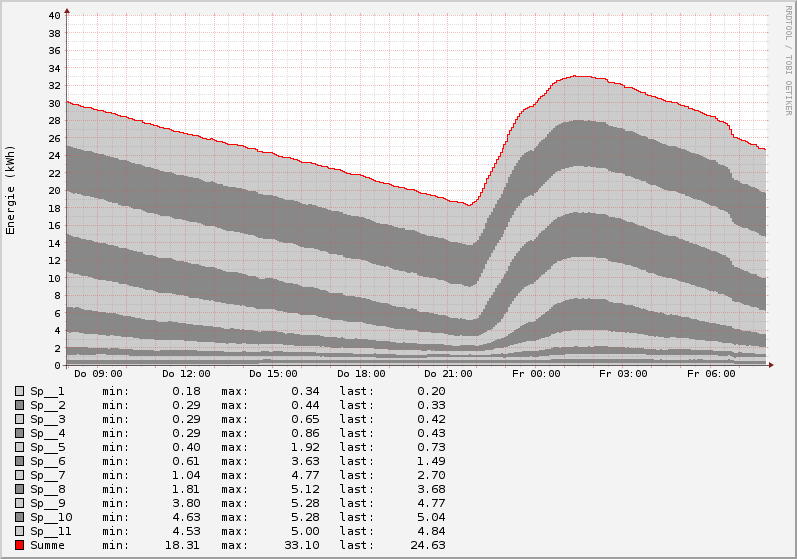
Task: Select the Sp__6 legend swatch
Action: [19, 461]
